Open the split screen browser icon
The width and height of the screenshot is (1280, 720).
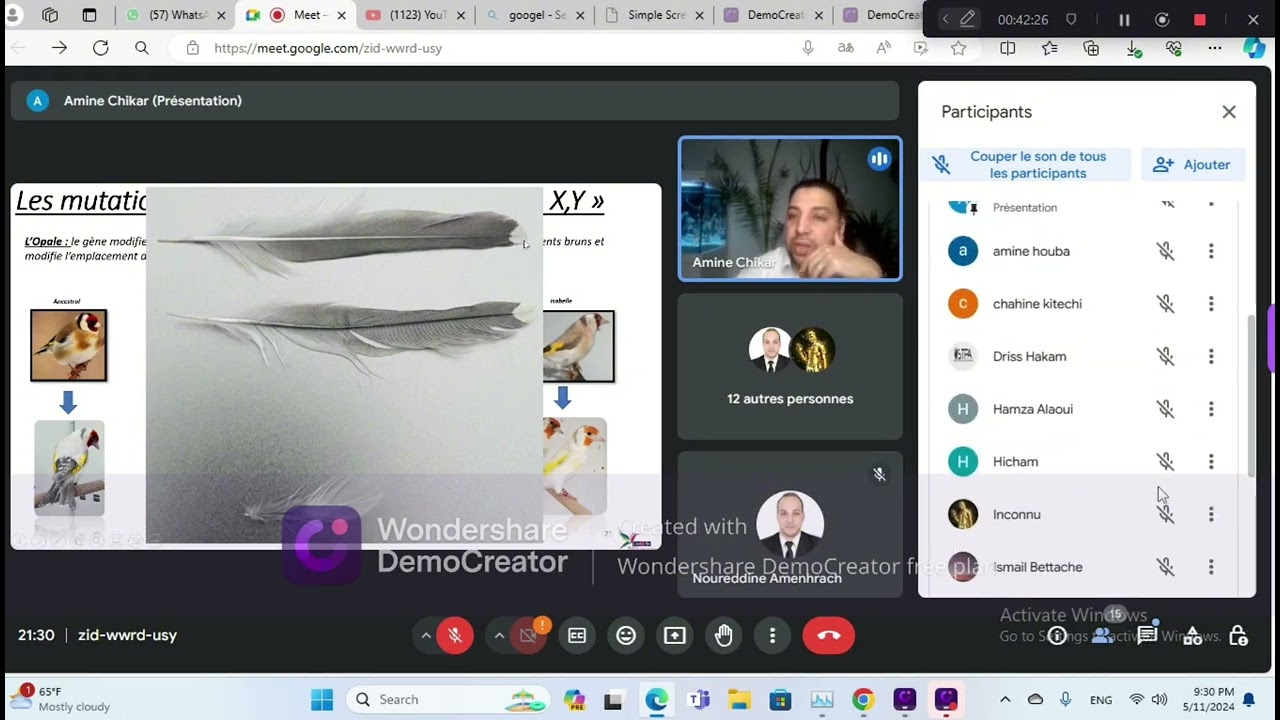[x=1008, y=48]
